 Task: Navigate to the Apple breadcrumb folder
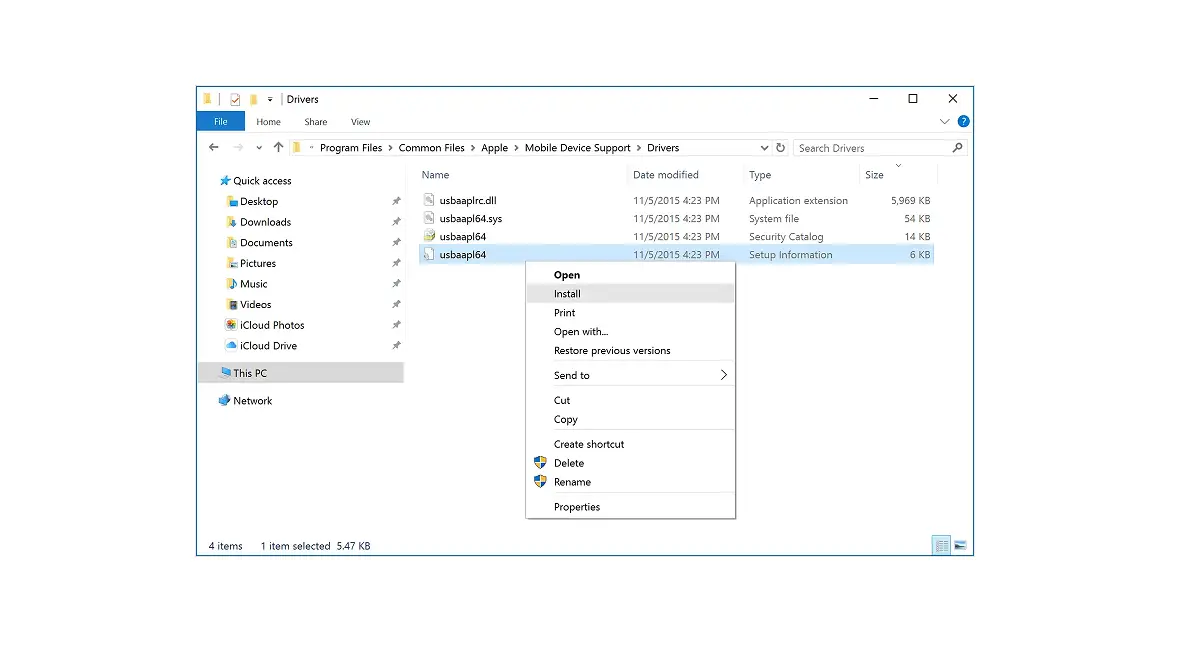tap(494, 147)
